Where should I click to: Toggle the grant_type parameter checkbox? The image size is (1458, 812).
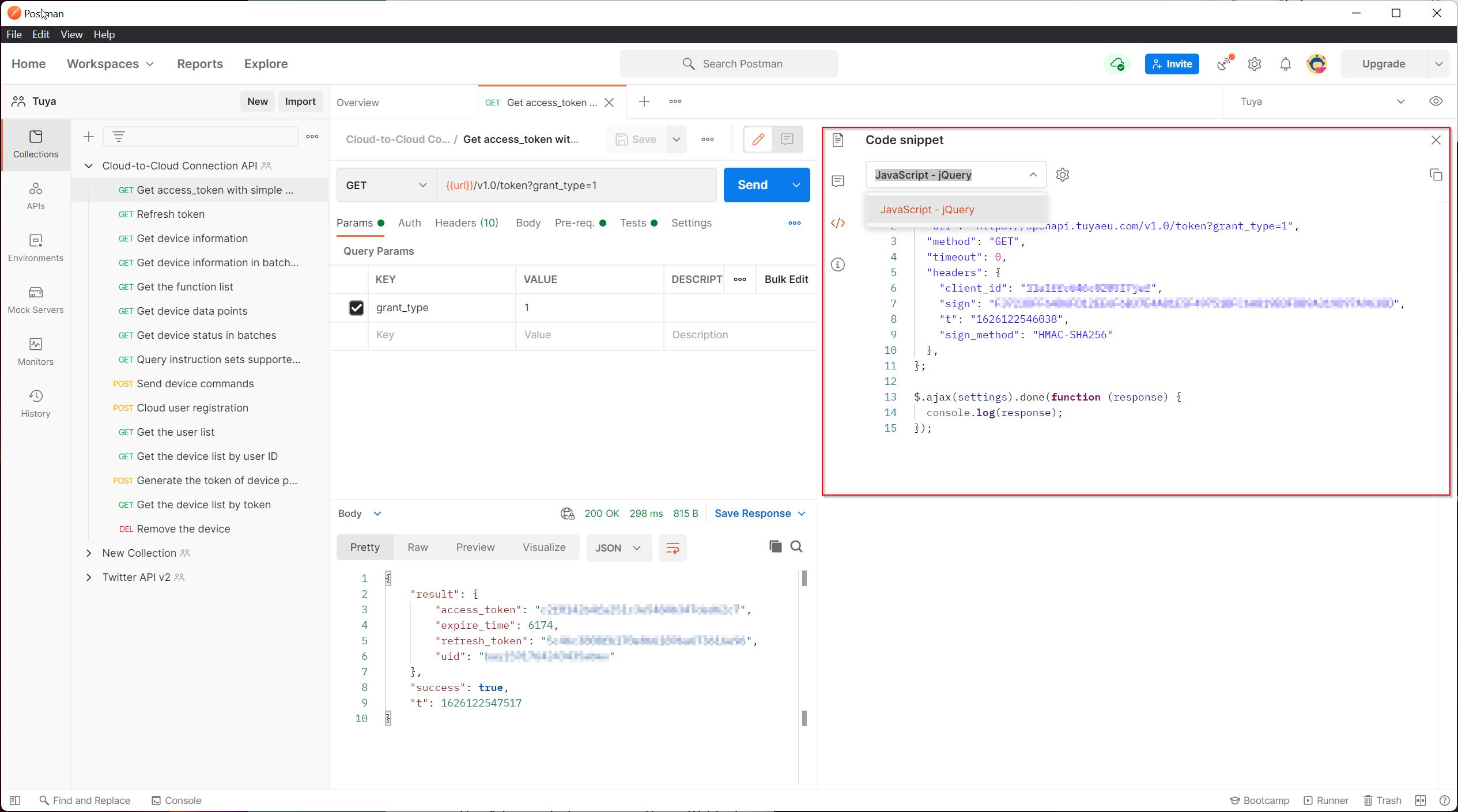tap(356, 307)
